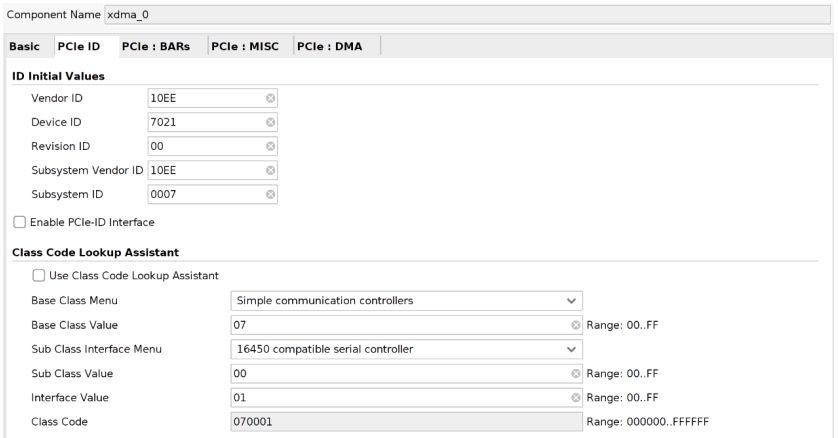Click the 'Interface Value' label
The height and width of the screenshot is (438, 838).
tap(69, 398)
